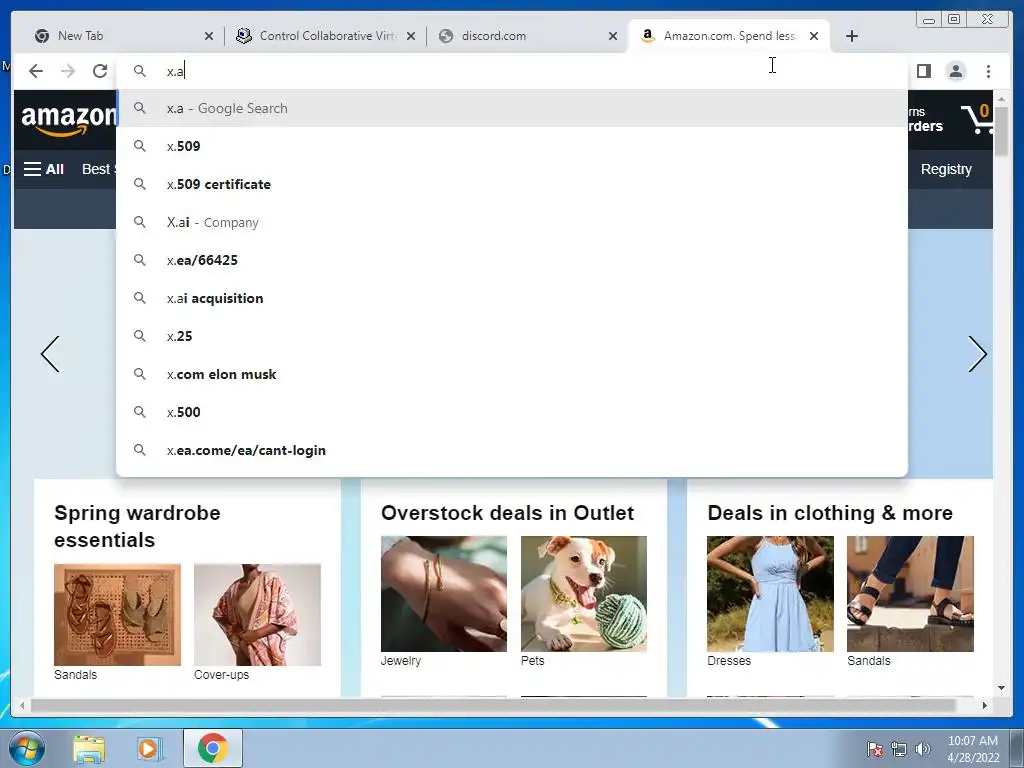
Task: Close the Amazon.com tab
Action: (x=814, y=36)
